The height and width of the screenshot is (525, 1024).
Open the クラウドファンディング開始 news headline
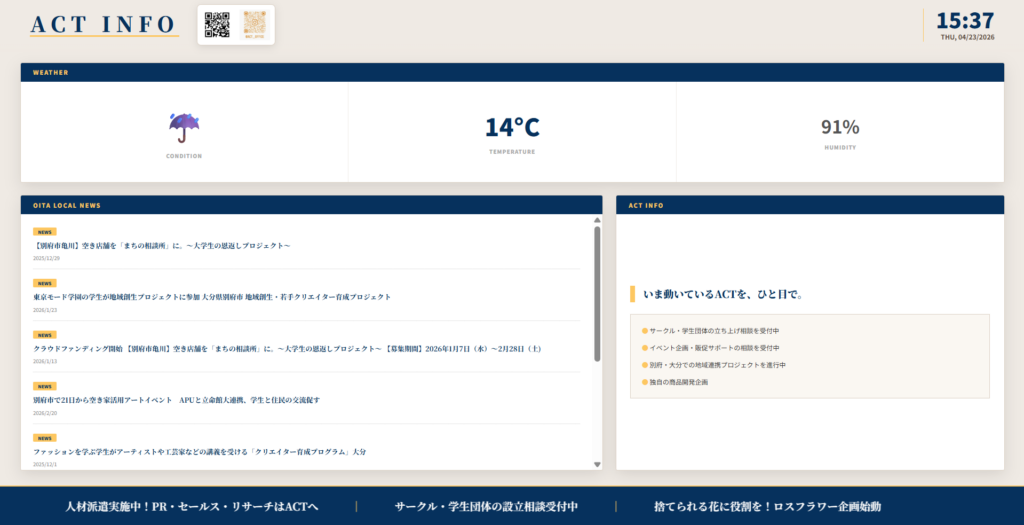click(x=287, y=349)
